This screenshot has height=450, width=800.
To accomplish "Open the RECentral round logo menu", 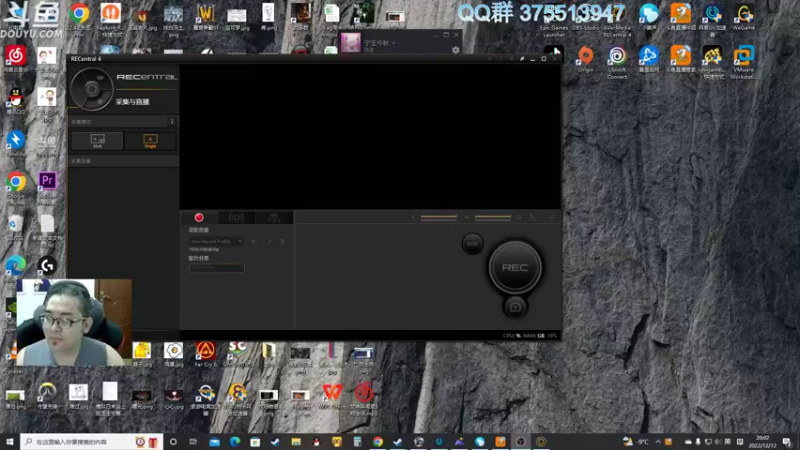I will tap(92, 89).
